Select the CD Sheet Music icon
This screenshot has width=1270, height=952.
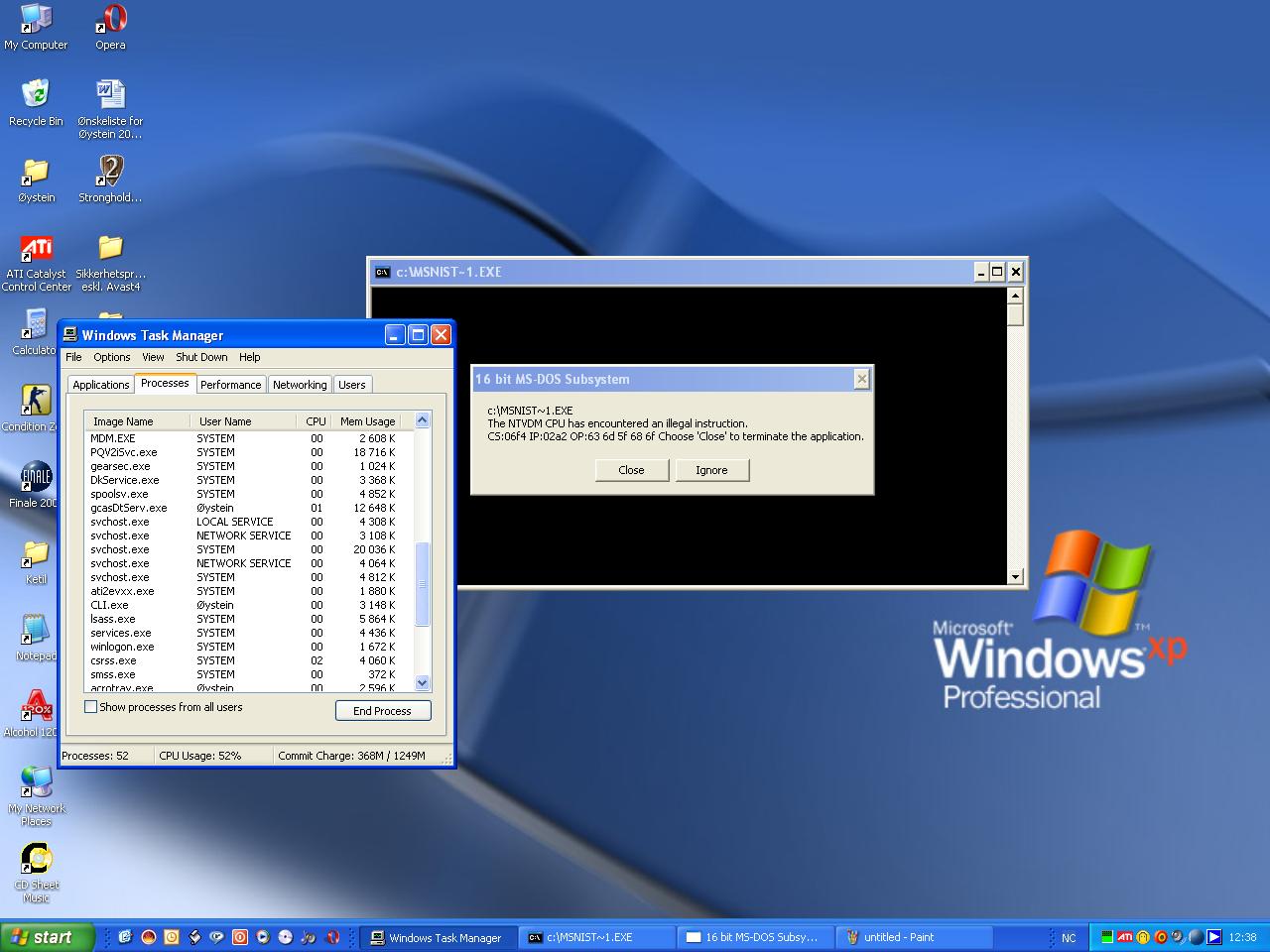36,873
